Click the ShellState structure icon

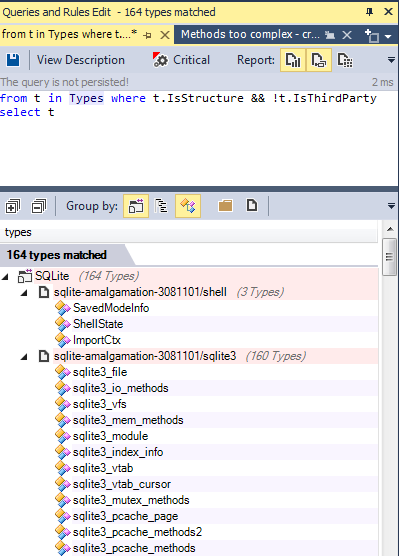[63, 324]
